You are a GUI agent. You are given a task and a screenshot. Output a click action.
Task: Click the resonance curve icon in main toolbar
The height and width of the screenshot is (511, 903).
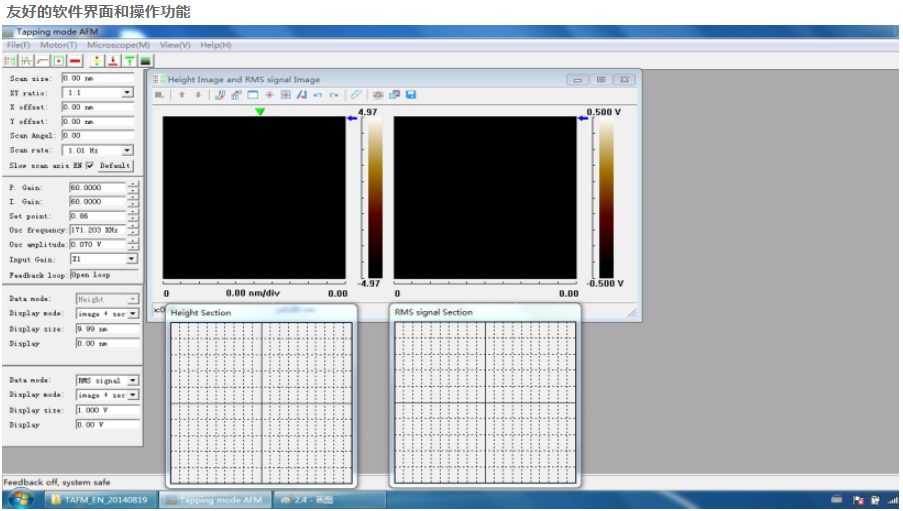click(26, 60)
